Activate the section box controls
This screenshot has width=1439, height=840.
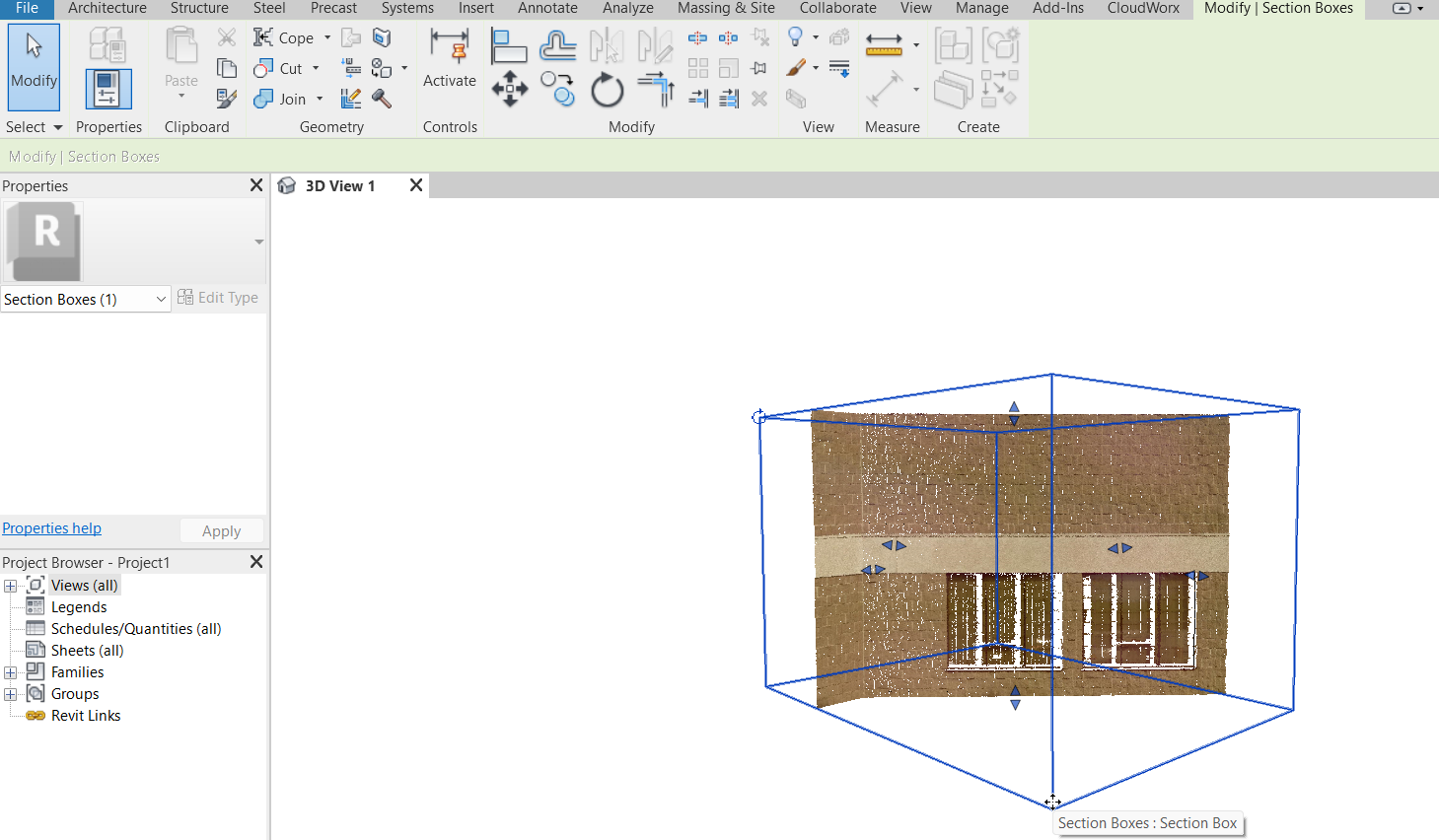click(449, 59)
